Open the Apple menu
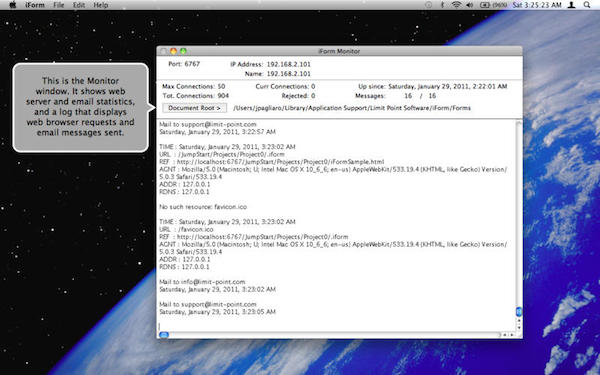 click(13, 5)
